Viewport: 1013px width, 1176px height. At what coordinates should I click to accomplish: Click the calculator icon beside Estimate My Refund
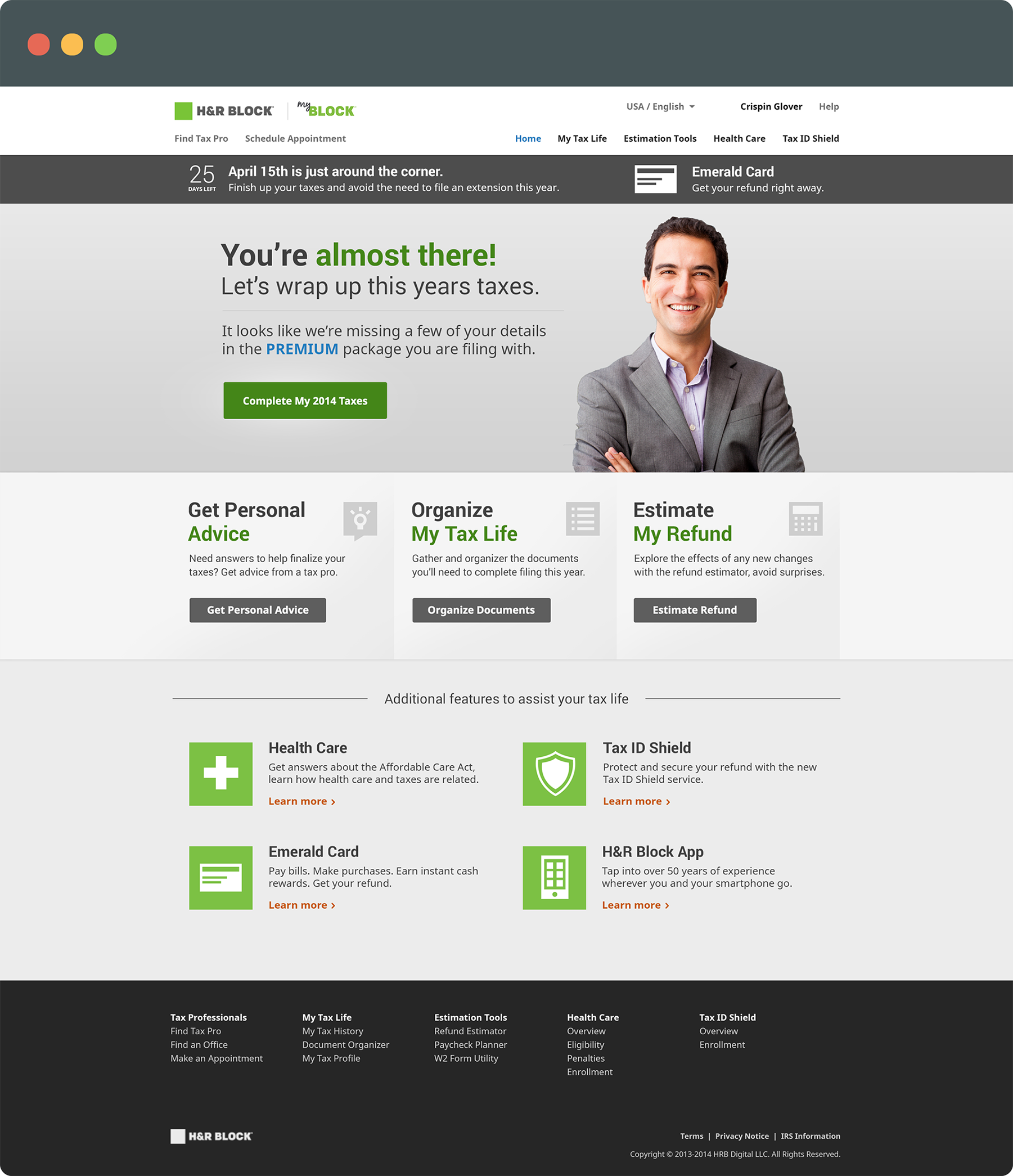coord(805,518)
